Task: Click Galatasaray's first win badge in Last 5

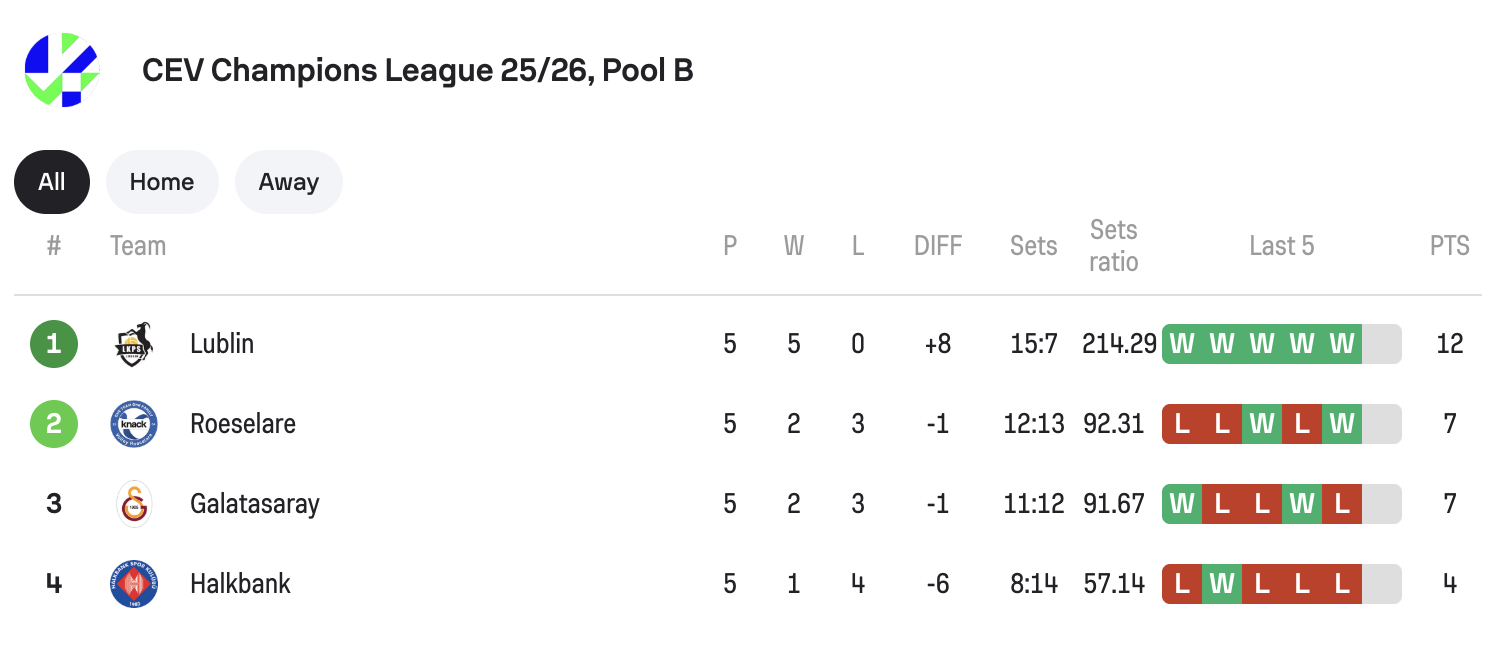Action: click(x=1182, y=504)
